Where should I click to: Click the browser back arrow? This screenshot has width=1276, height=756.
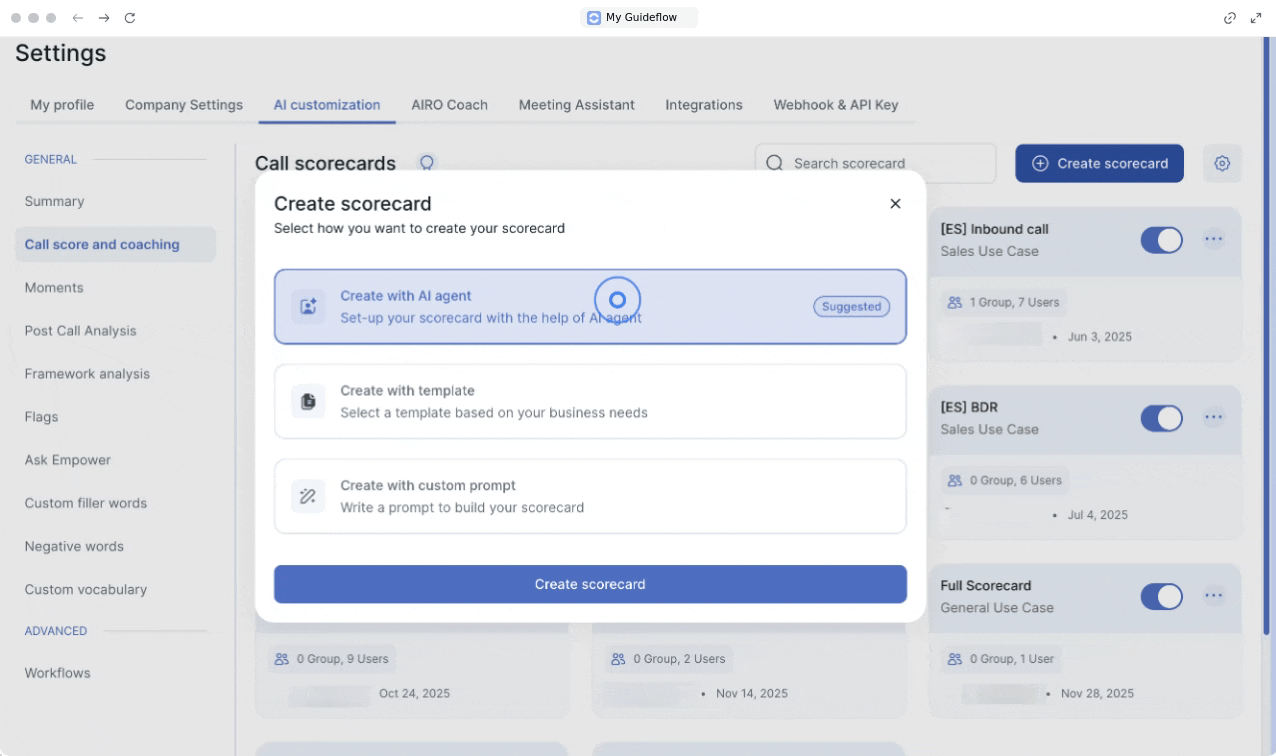[x=78, y=18]
